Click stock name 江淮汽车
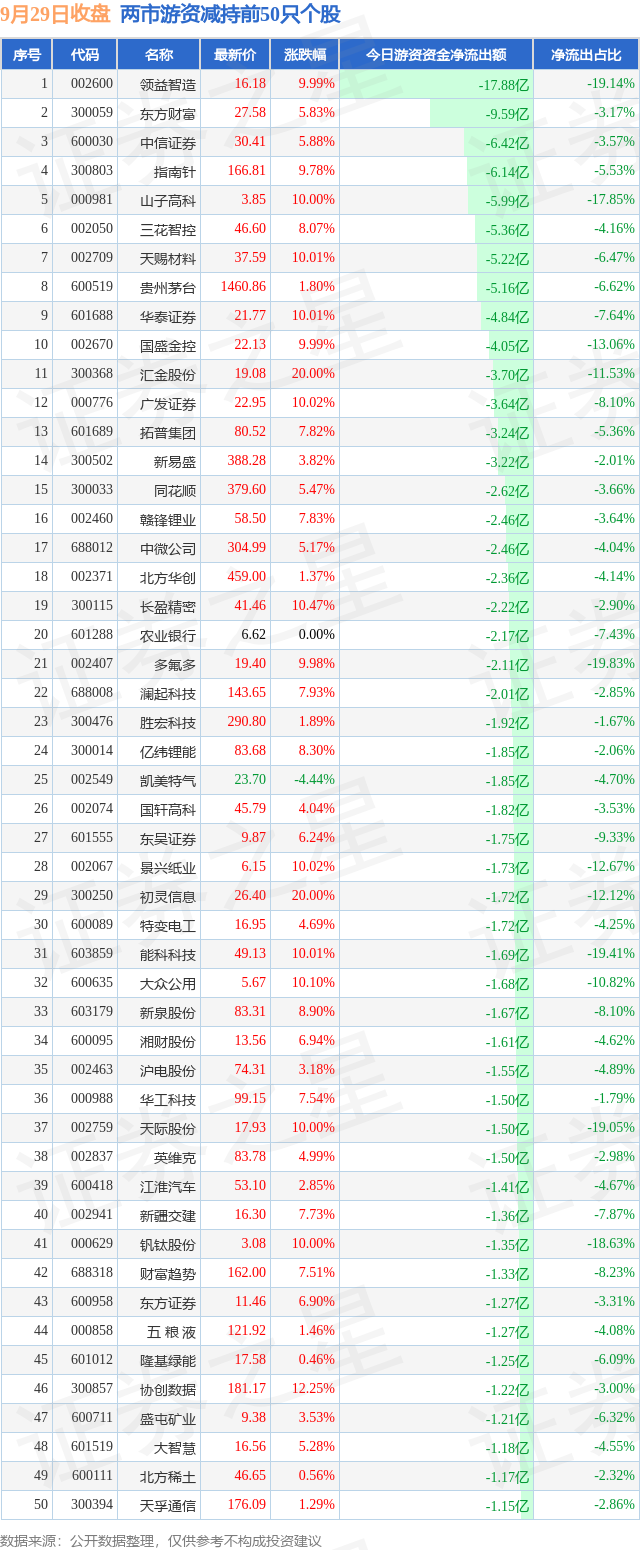 (168, 1187)
